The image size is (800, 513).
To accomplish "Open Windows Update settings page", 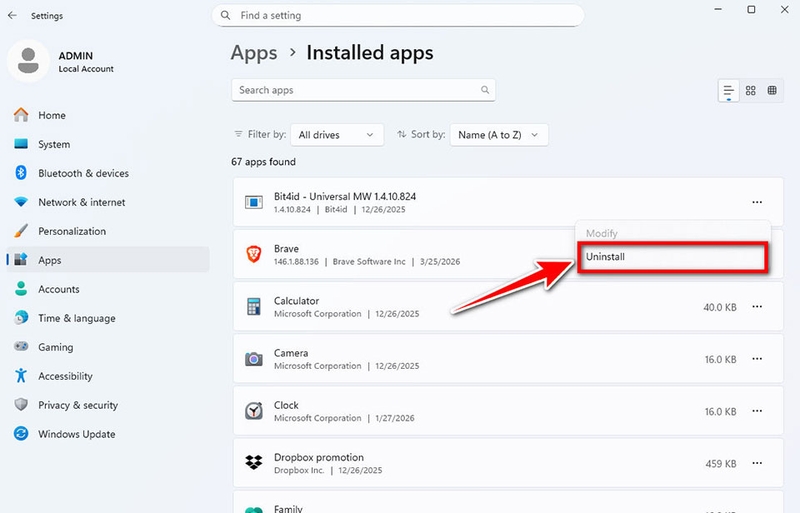I will (x=108, y=434).
